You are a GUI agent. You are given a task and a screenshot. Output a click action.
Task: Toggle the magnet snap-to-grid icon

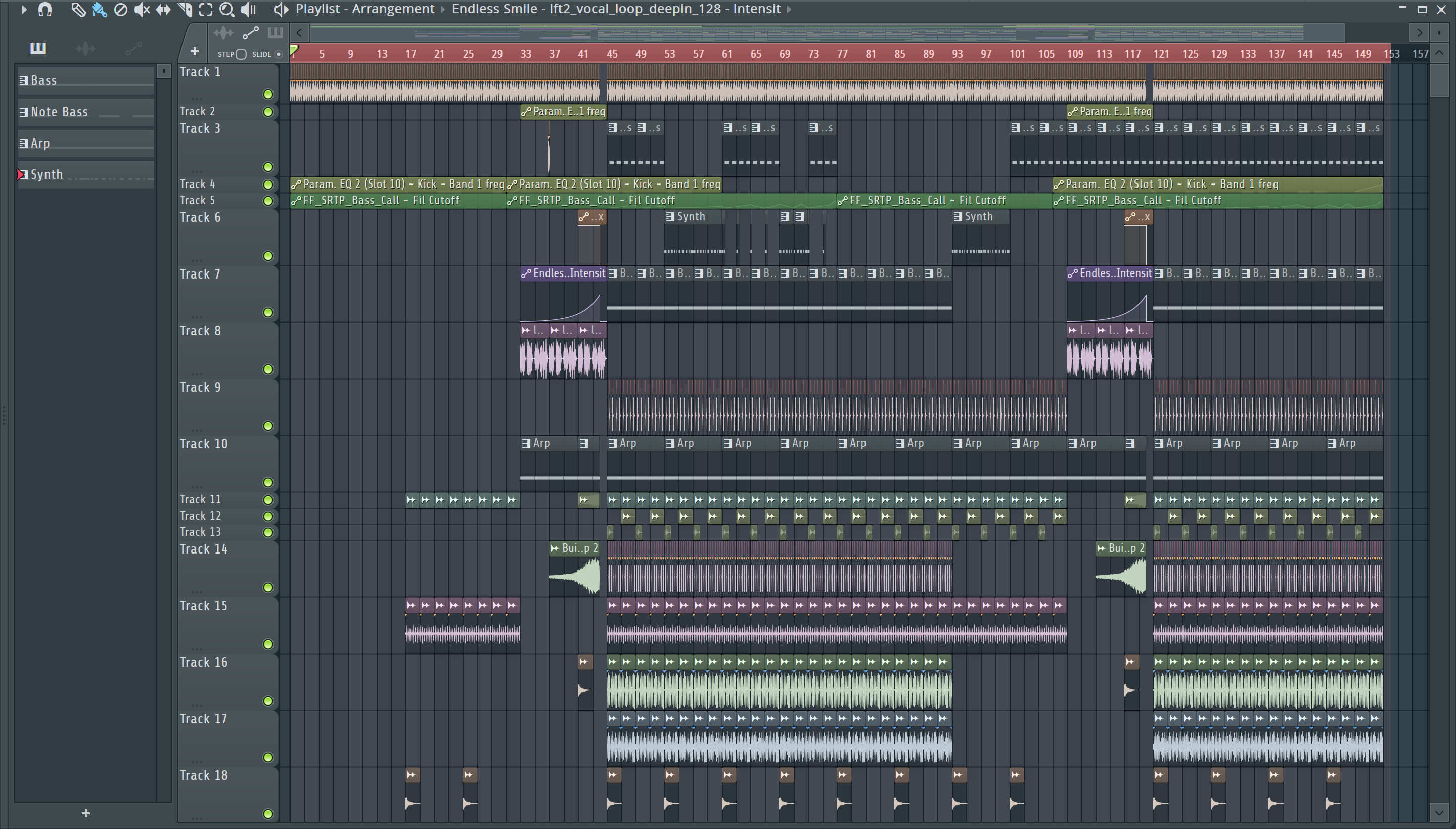click(44, 9)
